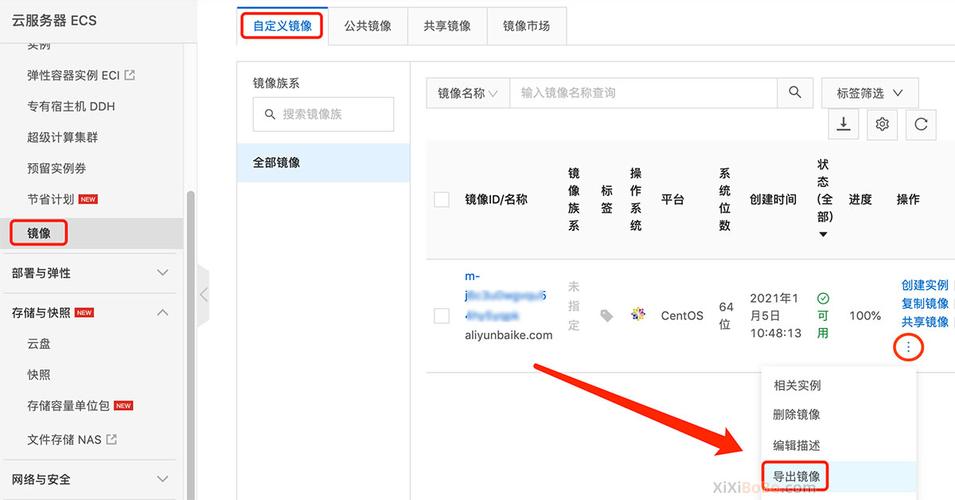This screenshot has height=500, width=955.
Task: Open column settings gear icon
Action: pyautogui.click(x=882, y=124)
